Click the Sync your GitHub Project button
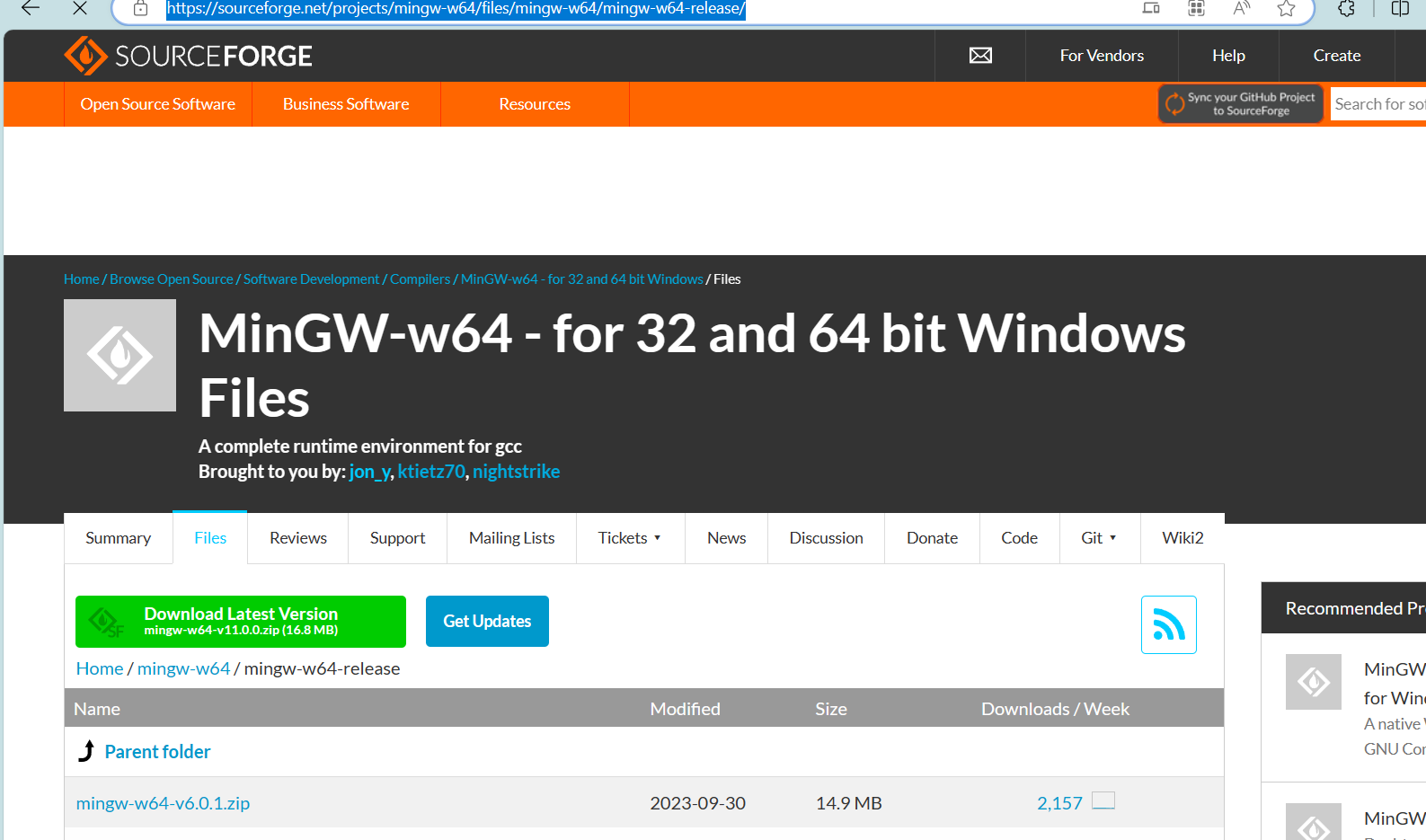This screenshot has height=840, width=1426. coord(1240,104)
